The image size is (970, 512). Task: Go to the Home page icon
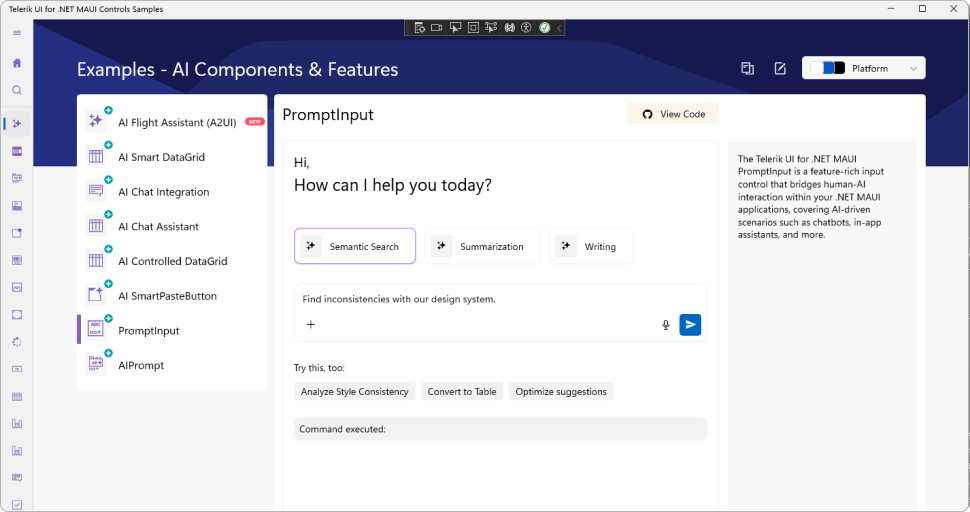pyautogui.click(x=17, y=62)
